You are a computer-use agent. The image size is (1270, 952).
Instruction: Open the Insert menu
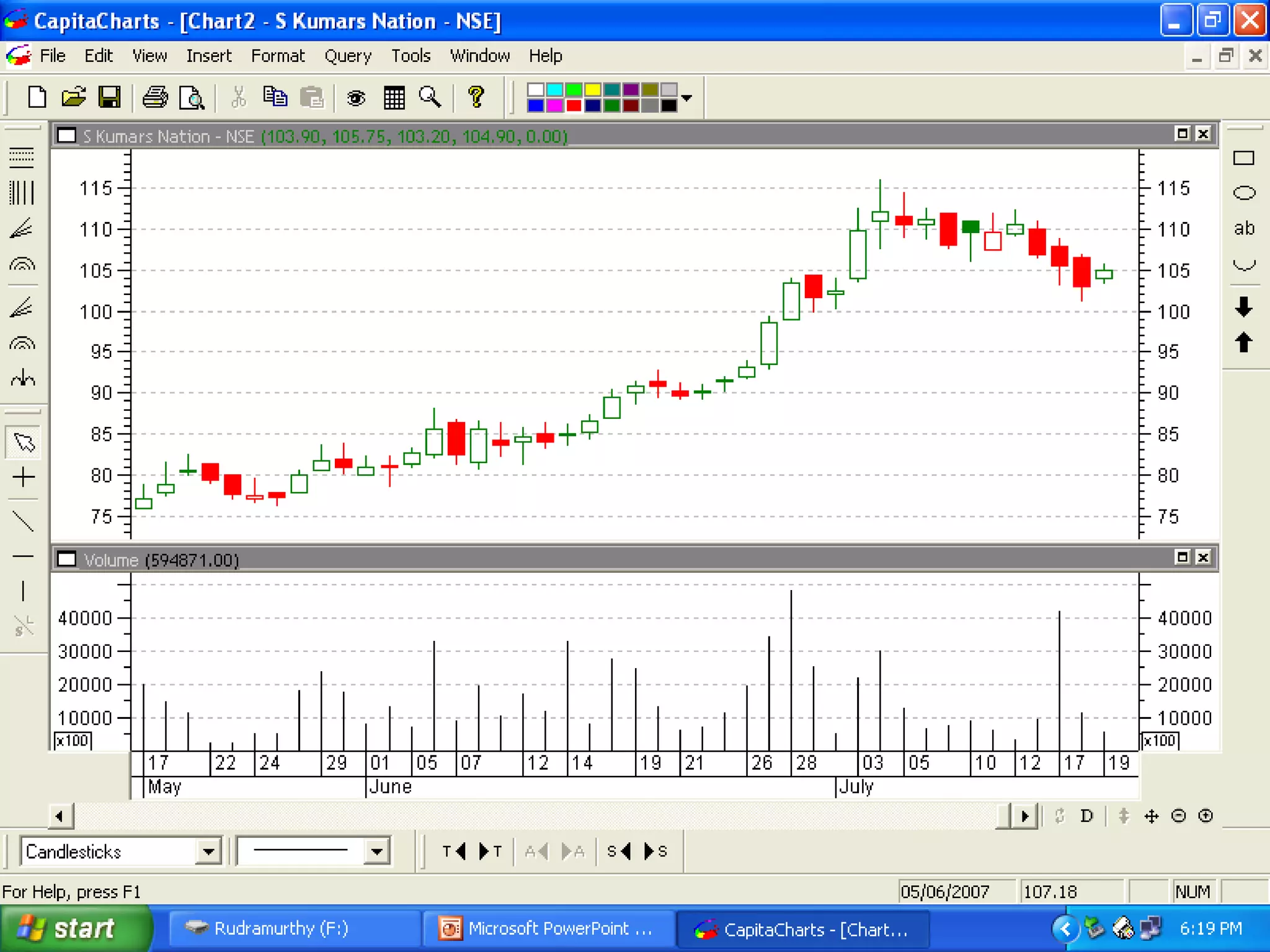(x=208, y=56)
